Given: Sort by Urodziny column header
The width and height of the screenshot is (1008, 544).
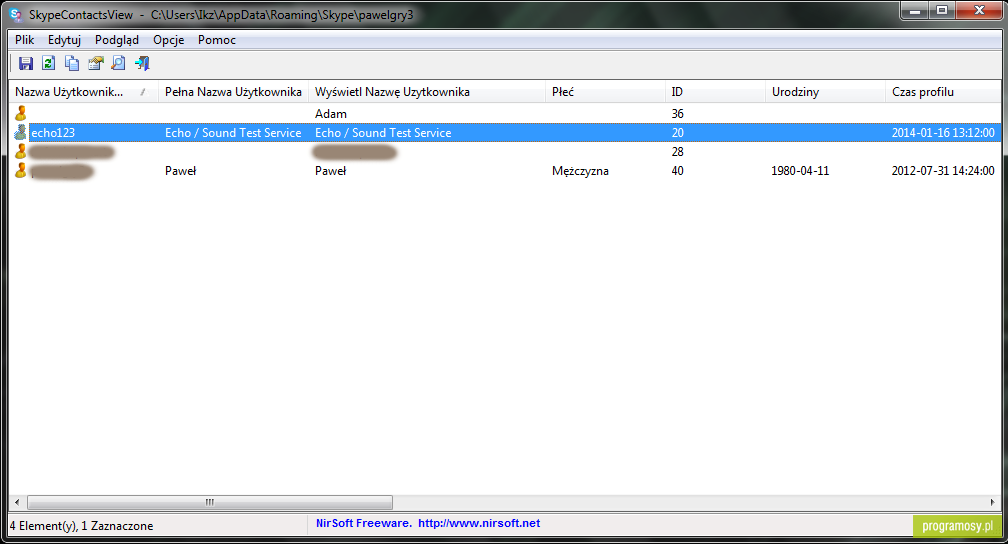Looking at the screenshot, I should click(825, 92).
